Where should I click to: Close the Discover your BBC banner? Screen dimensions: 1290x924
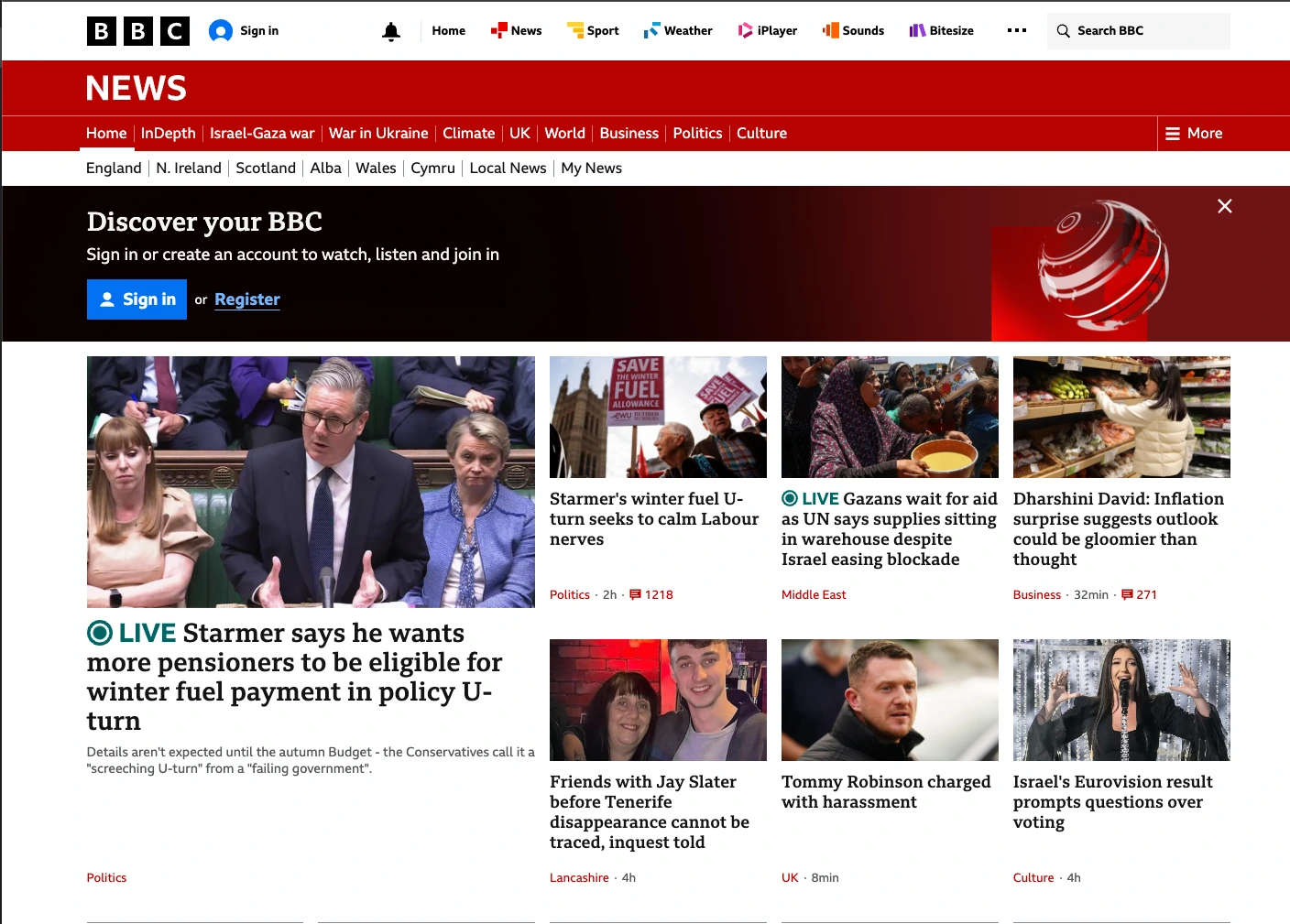point(1225,206)
